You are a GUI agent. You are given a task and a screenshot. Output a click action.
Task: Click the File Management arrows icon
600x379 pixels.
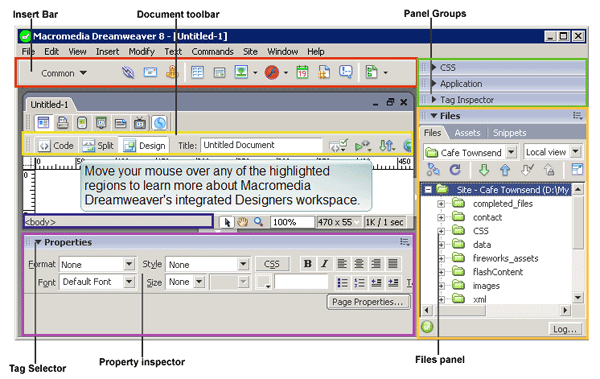click(x=386, y=146)
